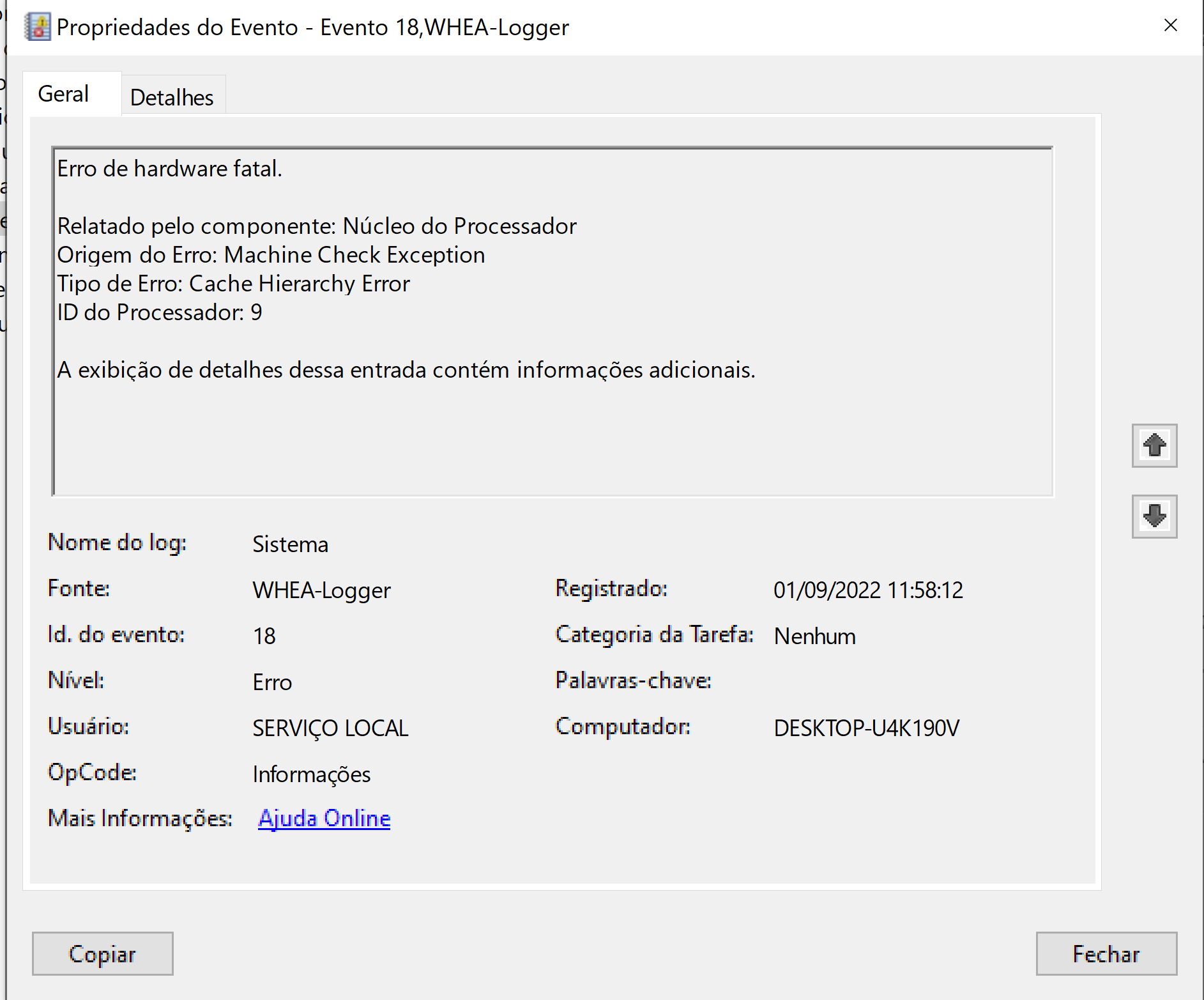Click the 'ID do Processador: 9' line
This screenshot has height=1000, width=1204.
(160, 312)
